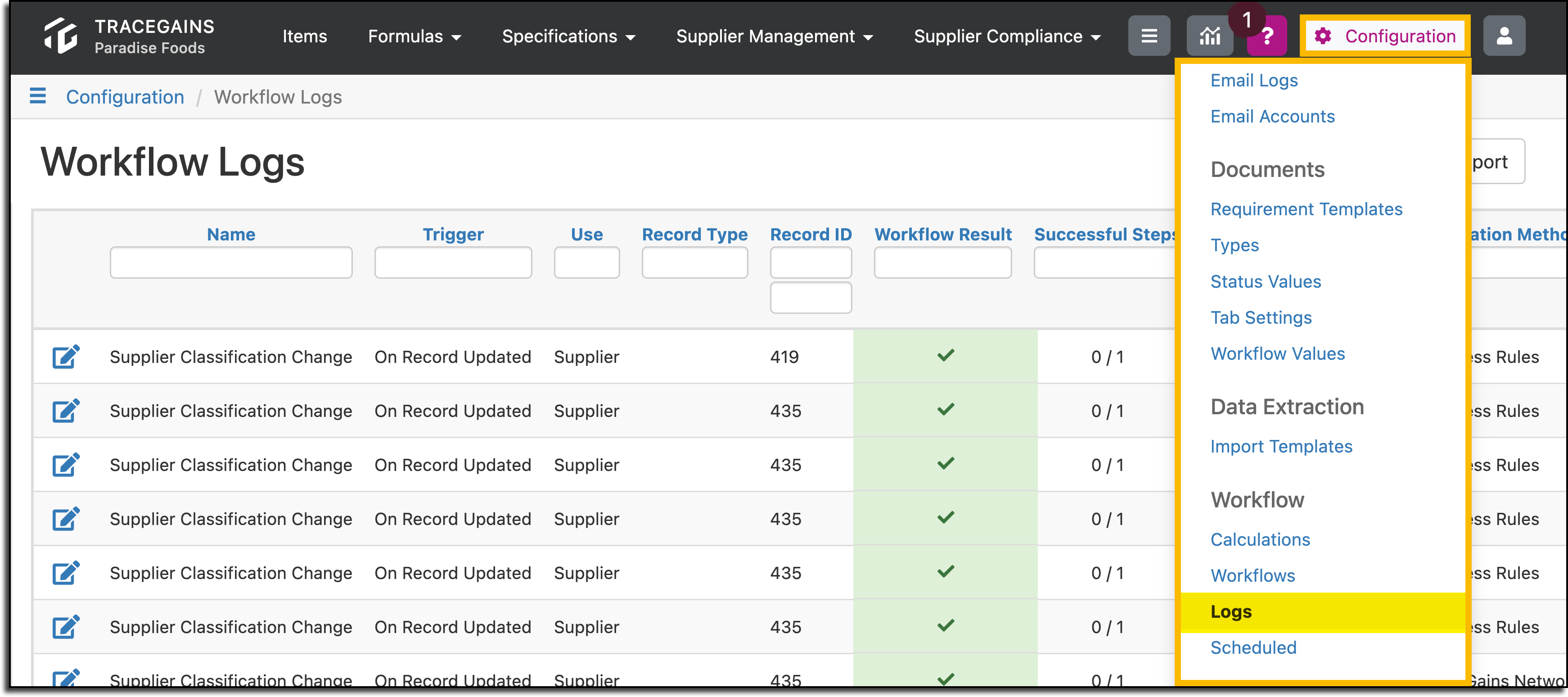The width and height of the screenshot is (1568, 697).
Task: Focus the Record Type filter field
Action: pos(694,263)
